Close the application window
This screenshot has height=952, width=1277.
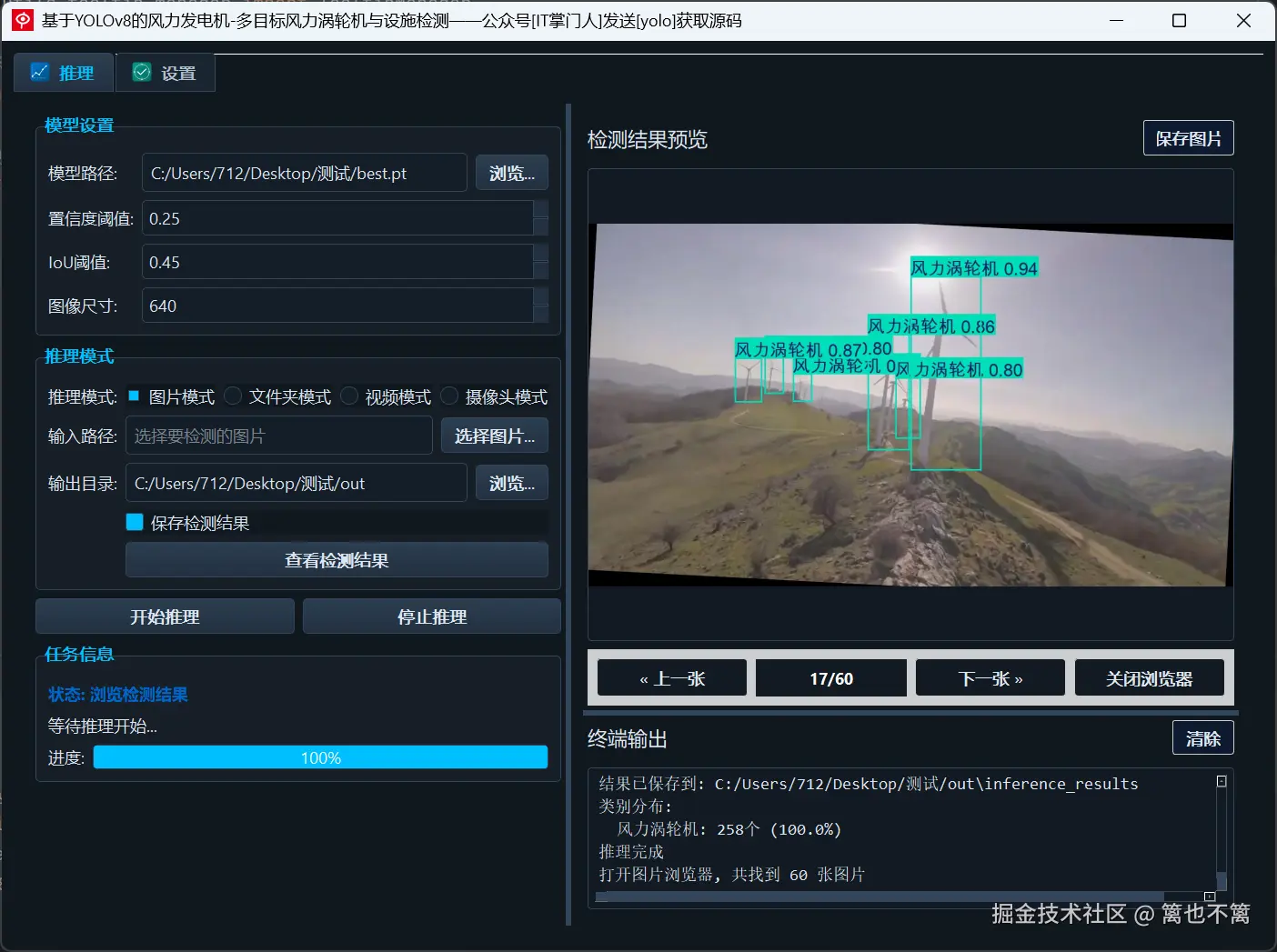click(x=1243, y=20)
